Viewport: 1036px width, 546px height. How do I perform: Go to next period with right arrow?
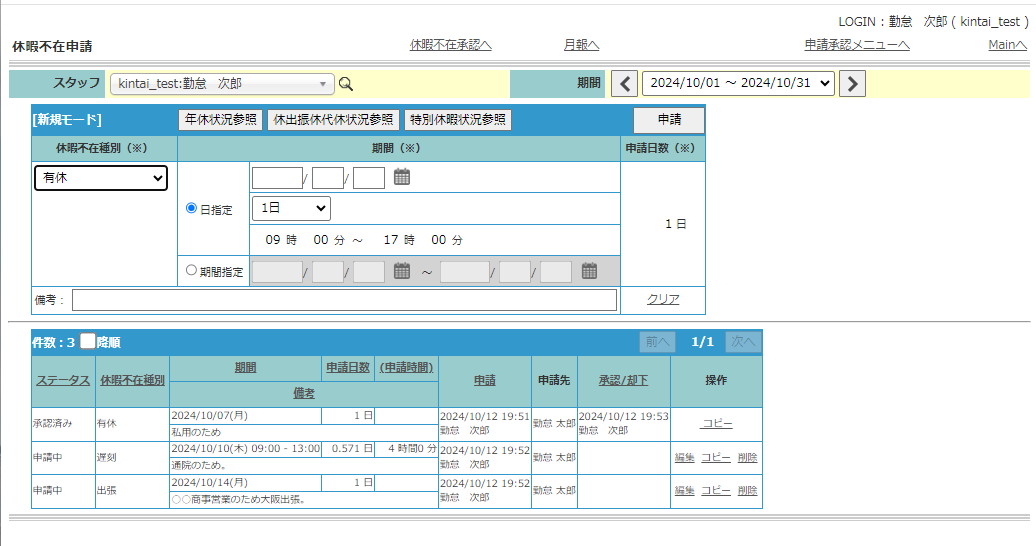tap(852, 84)
